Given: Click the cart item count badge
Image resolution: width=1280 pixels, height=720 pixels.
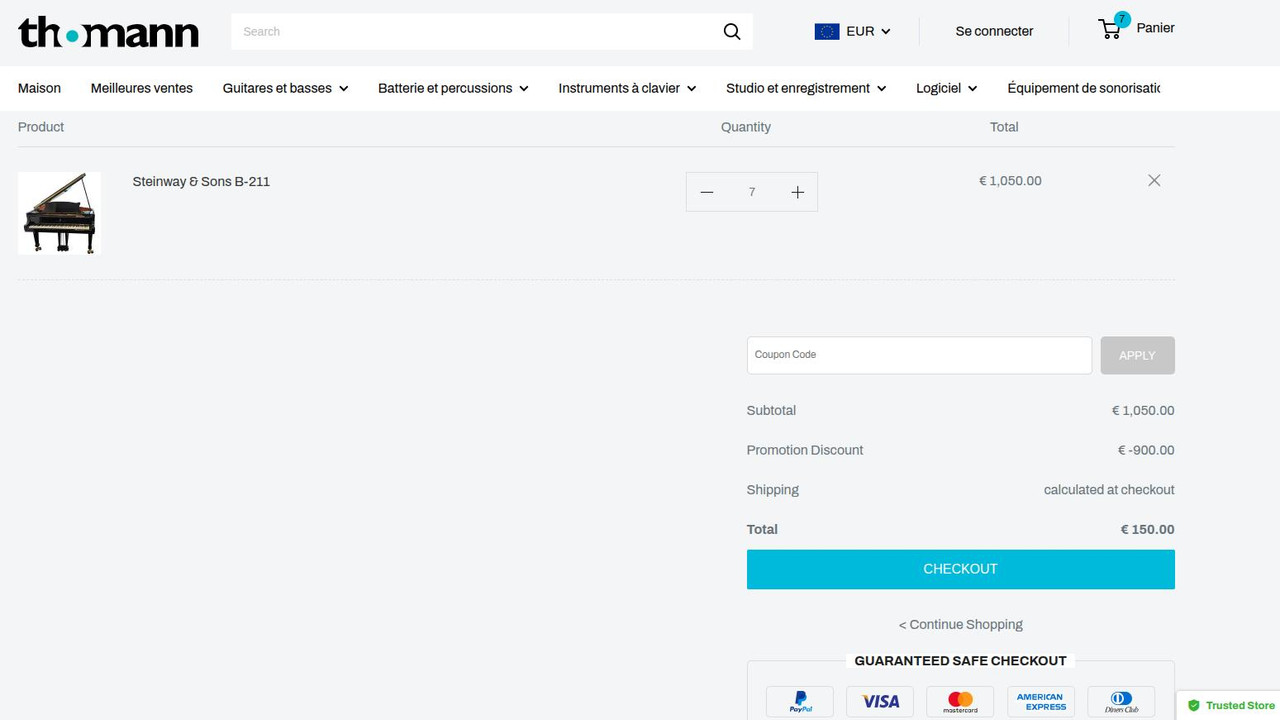Looking at the screenshot, I should click(1122, 19).
